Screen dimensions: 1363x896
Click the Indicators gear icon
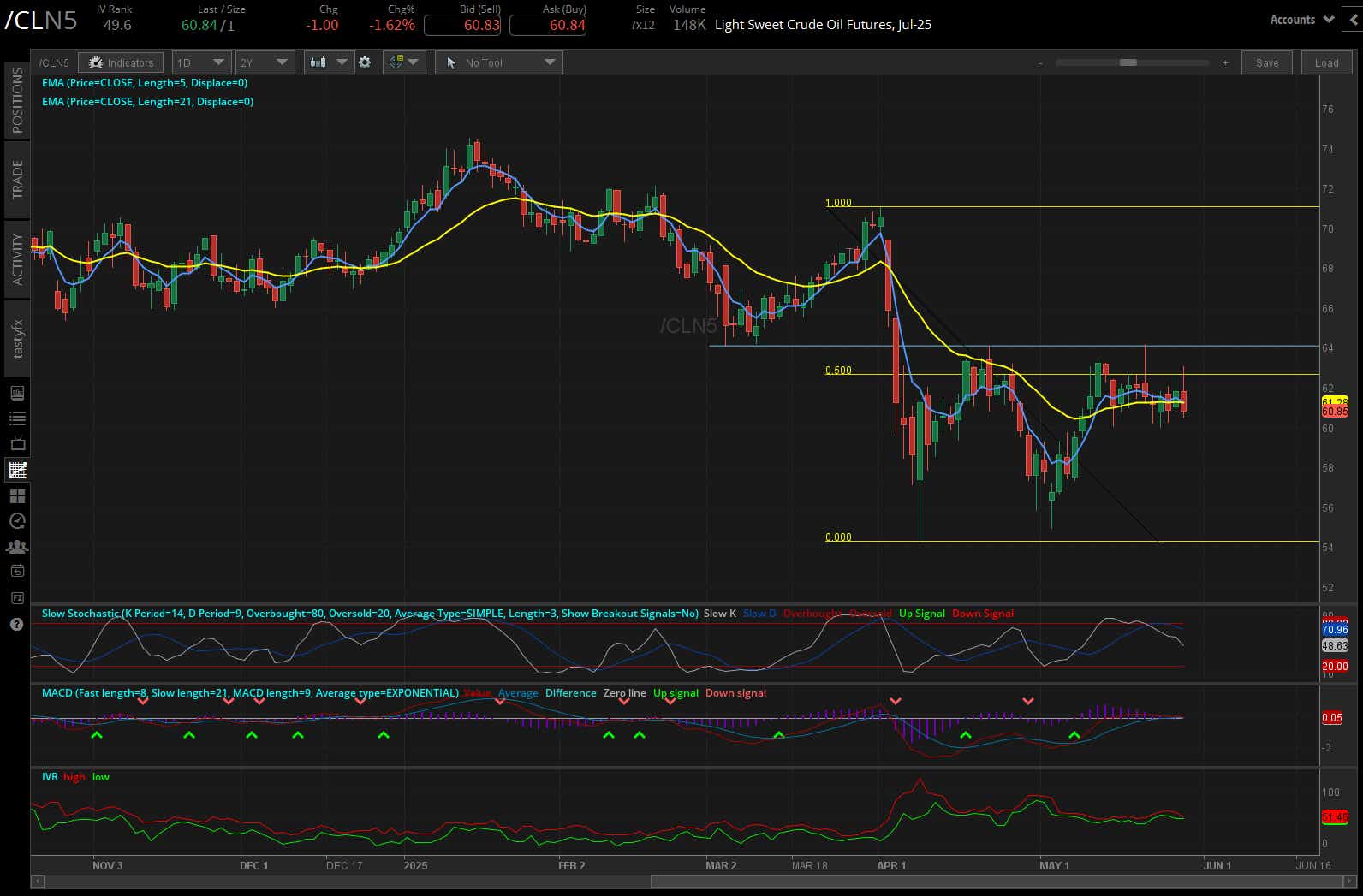pyautogui.click(x=95, y=62)
